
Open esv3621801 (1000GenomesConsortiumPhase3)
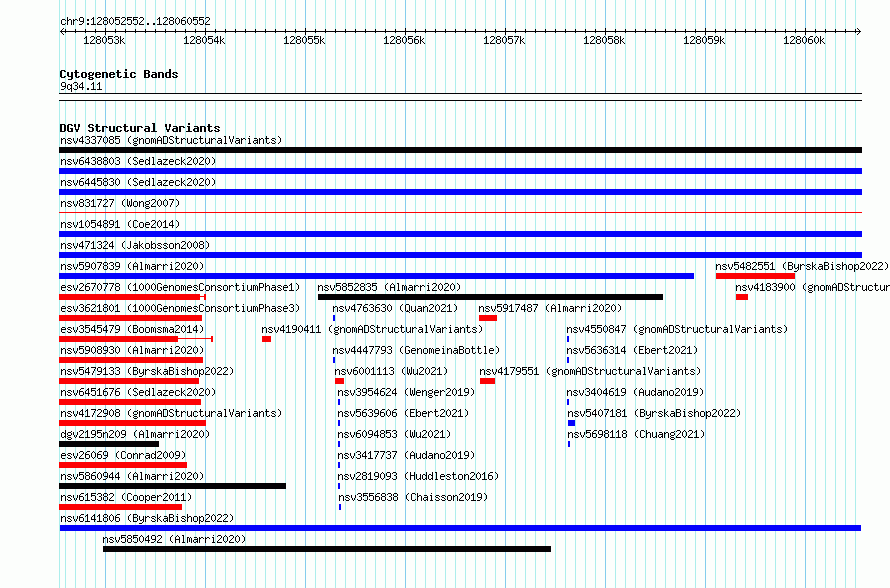[180, 308]
